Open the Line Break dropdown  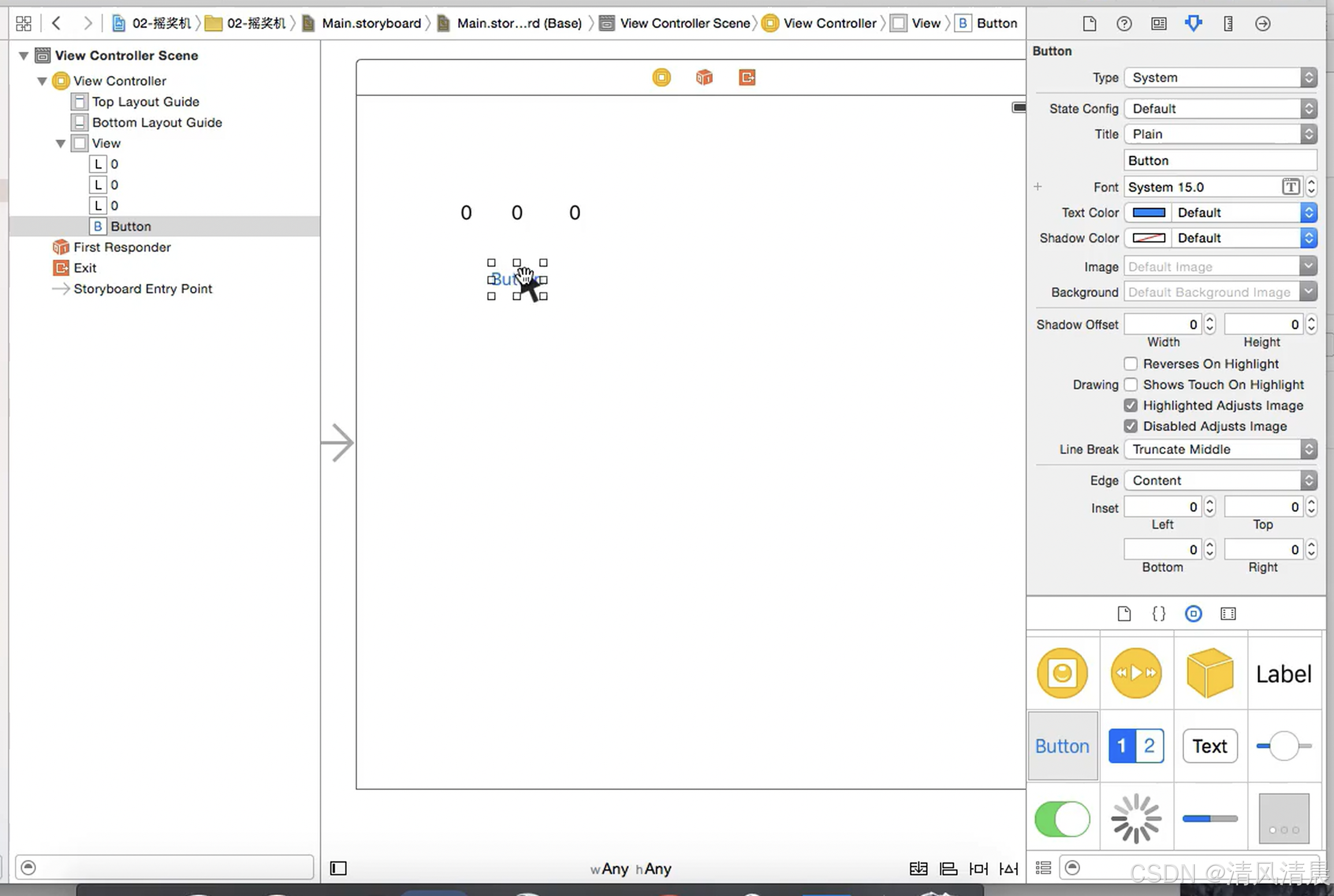[1220, 449]
